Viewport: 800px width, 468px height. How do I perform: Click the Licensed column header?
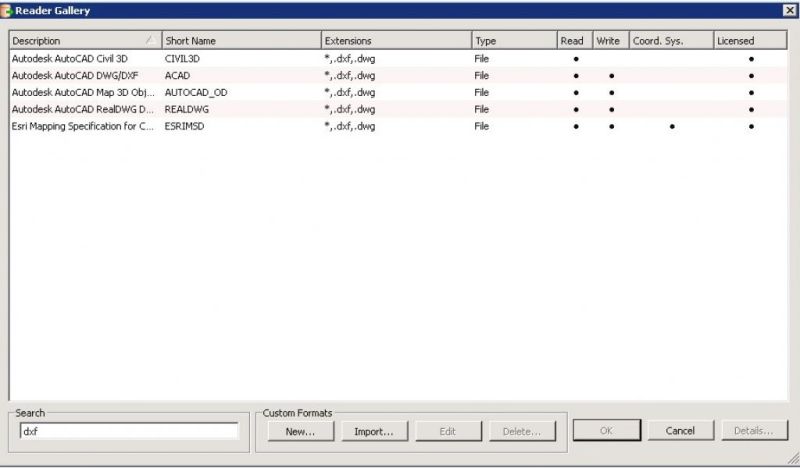(x=750, y=40)
